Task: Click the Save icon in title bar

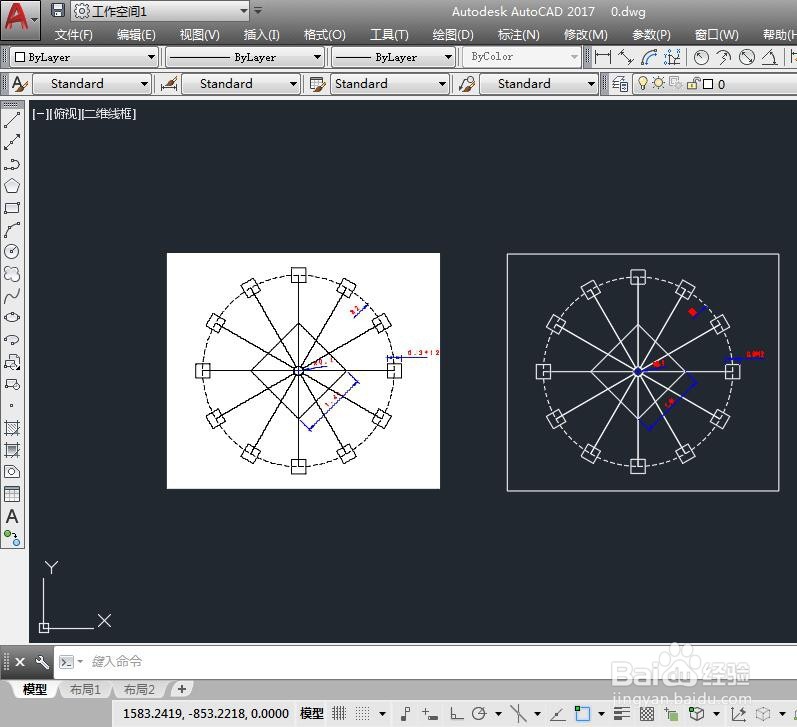Action: point(58,11)
